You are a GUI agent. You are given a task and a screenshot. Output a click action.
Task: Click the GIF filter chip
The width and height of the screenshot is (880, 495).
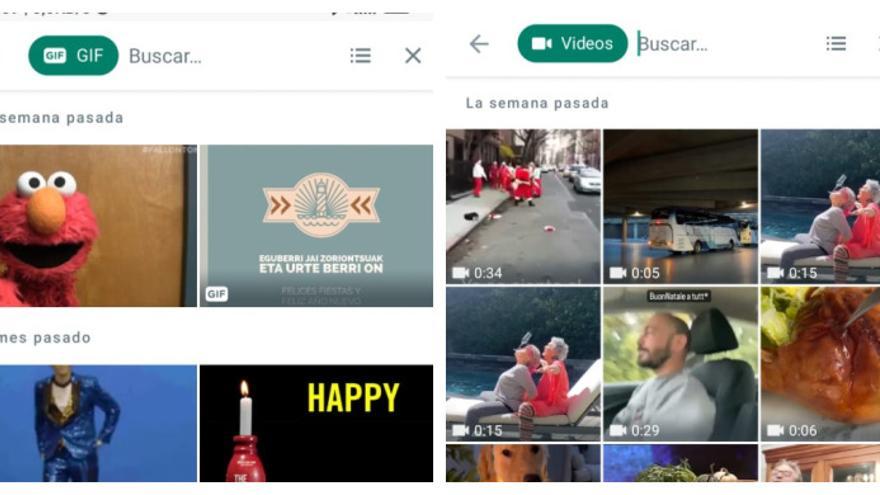point(74,56)
